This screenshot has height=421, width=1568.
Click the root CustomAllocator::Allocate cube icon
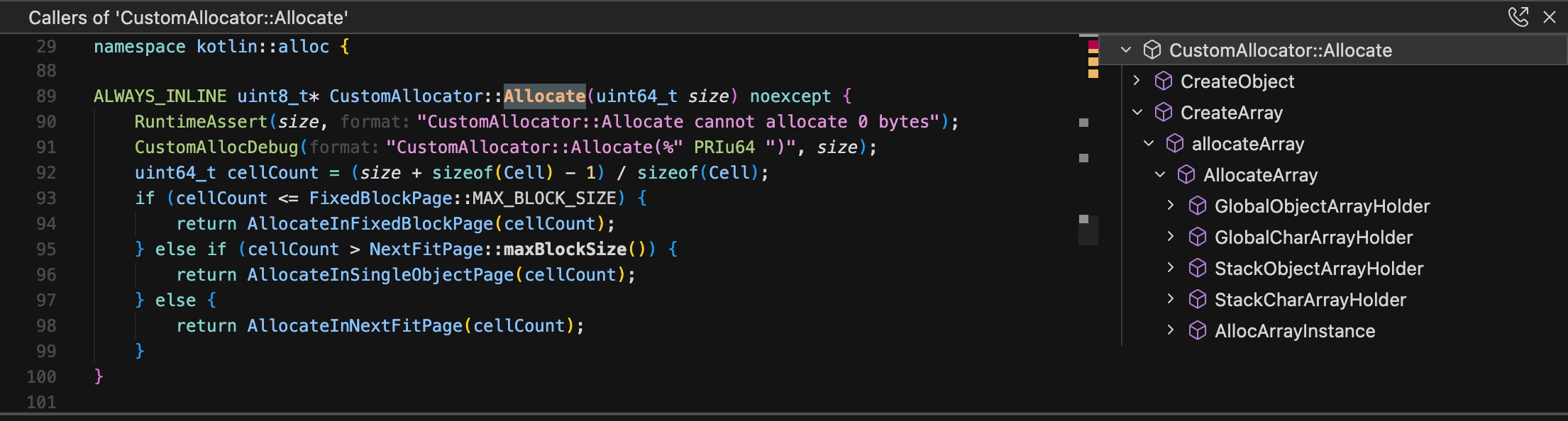click(1152, 50)
